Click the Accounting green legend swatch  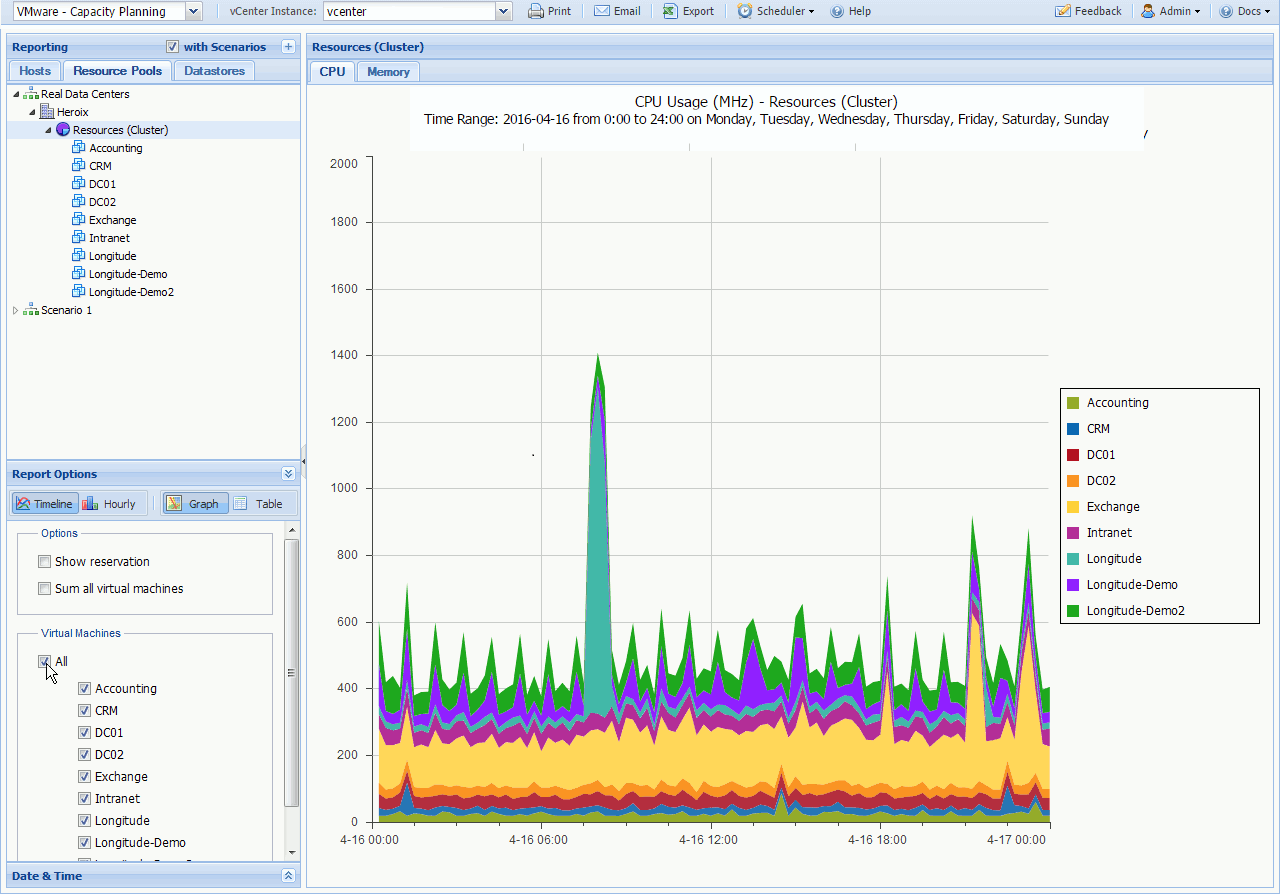coord(1073,403)
